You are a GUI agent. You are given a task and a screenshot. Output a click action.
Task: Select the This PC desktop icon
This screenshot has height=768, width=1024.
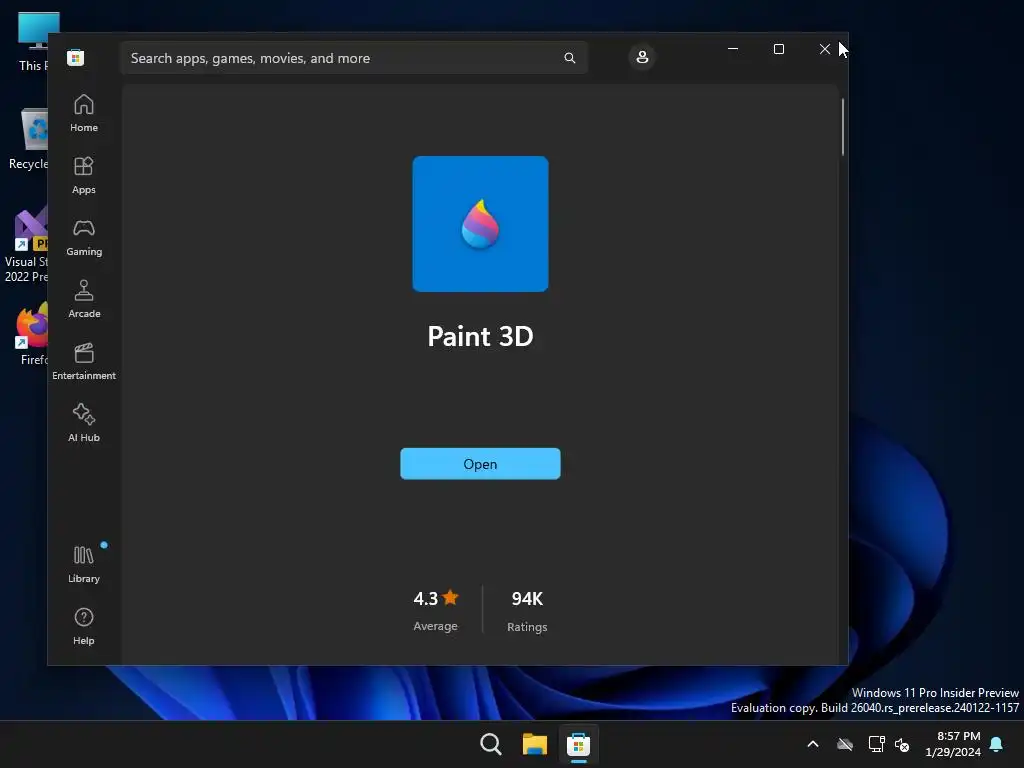pyautogui.click(x=33, y=42)
